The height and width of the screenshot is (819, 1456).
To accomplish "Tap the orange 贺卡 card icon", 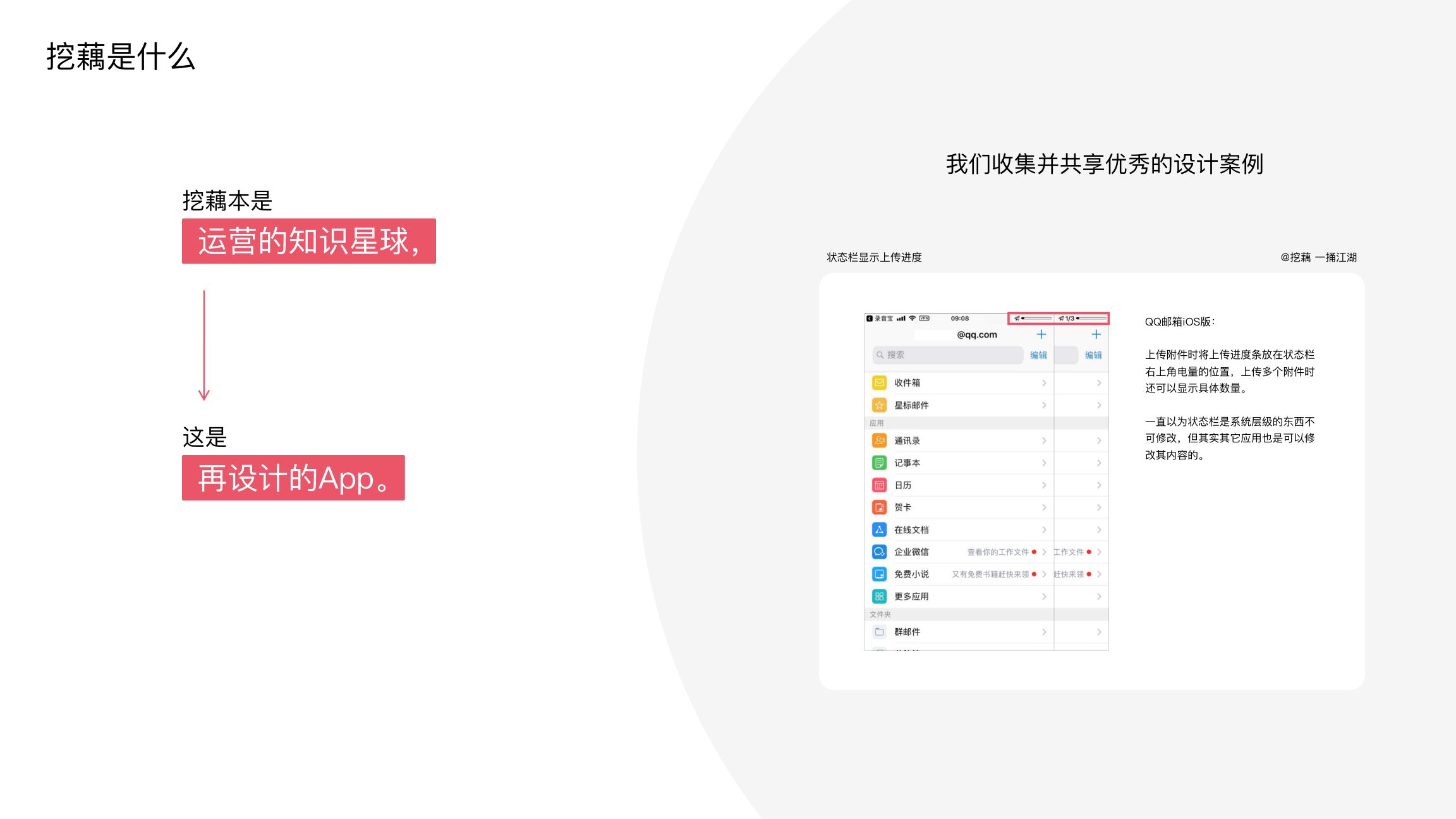I will (x=879, y=507).
